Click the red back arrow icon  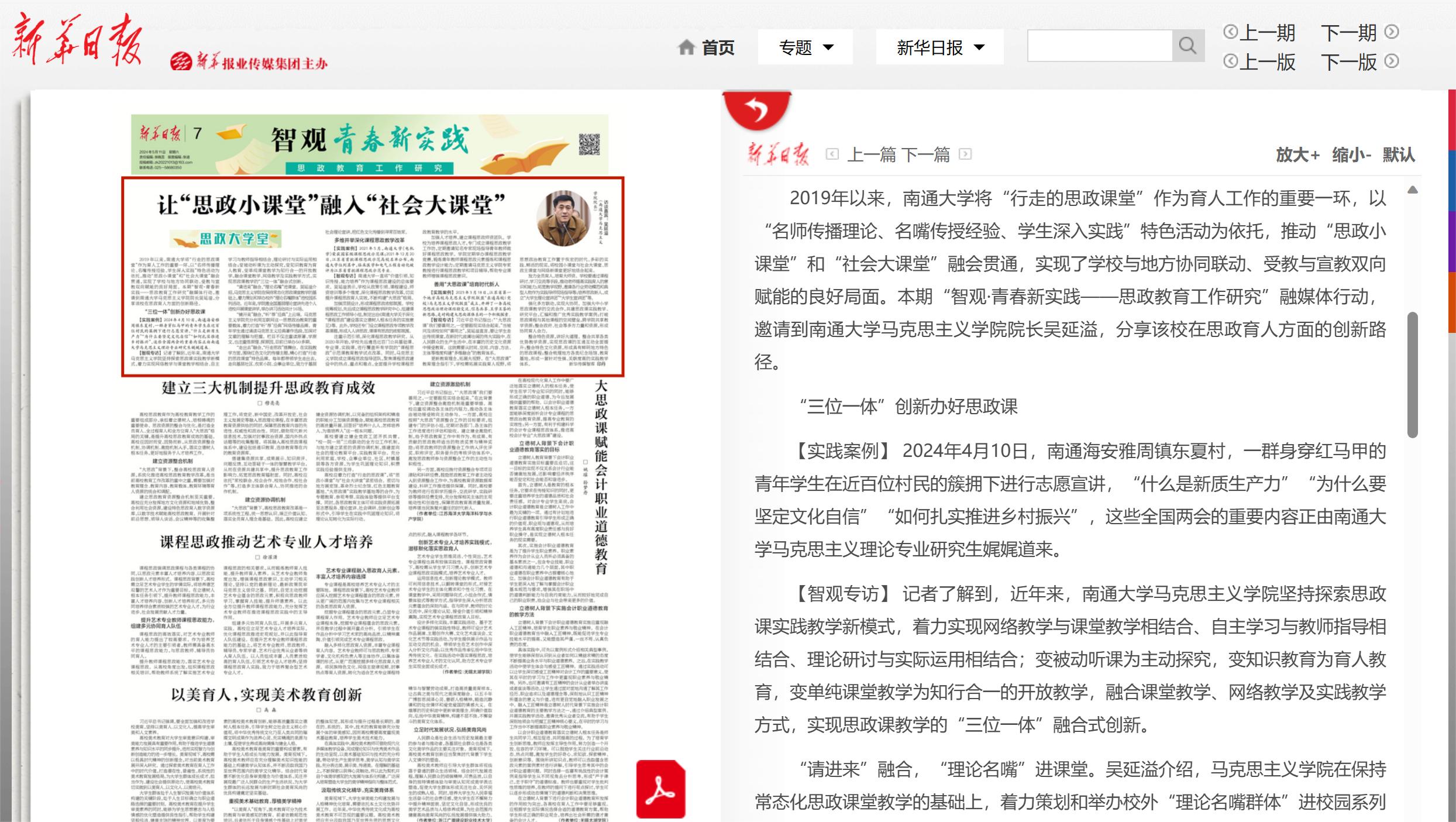coord(756,110)
